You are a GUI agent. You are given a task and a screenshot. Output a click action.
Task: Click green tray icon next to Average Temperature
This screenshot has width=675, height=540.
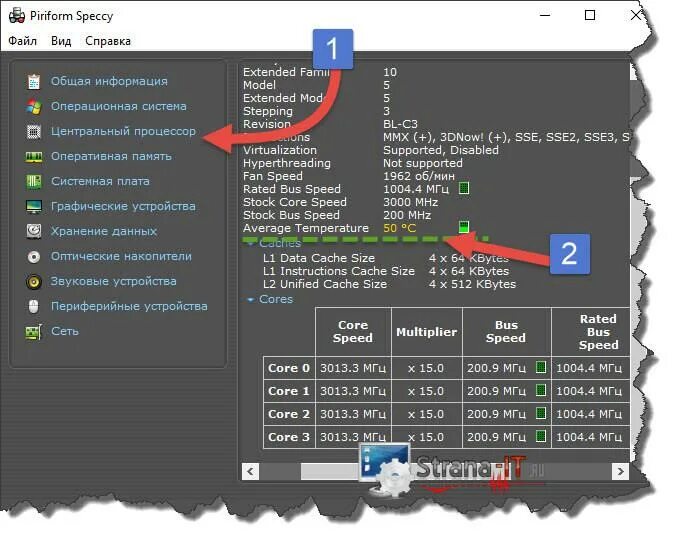464,227
